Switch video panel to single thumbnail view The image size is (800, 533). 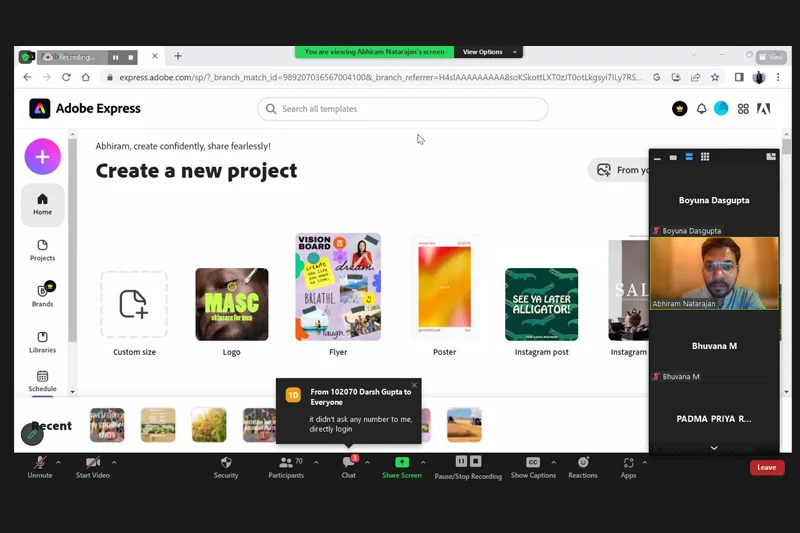click(x=673, y=157)
